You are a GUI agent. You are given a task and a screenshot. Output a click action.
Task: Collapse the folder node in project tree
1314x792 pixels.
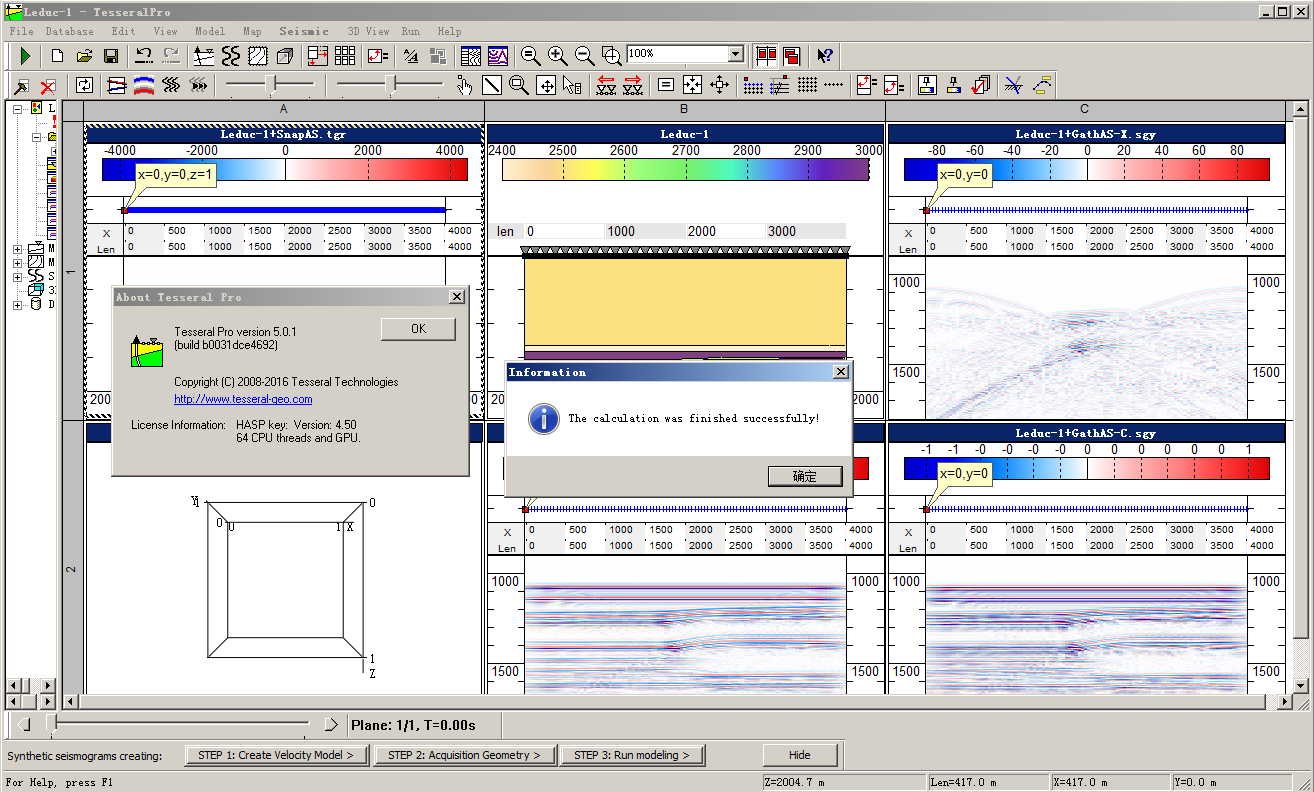(x=36, y=137)
